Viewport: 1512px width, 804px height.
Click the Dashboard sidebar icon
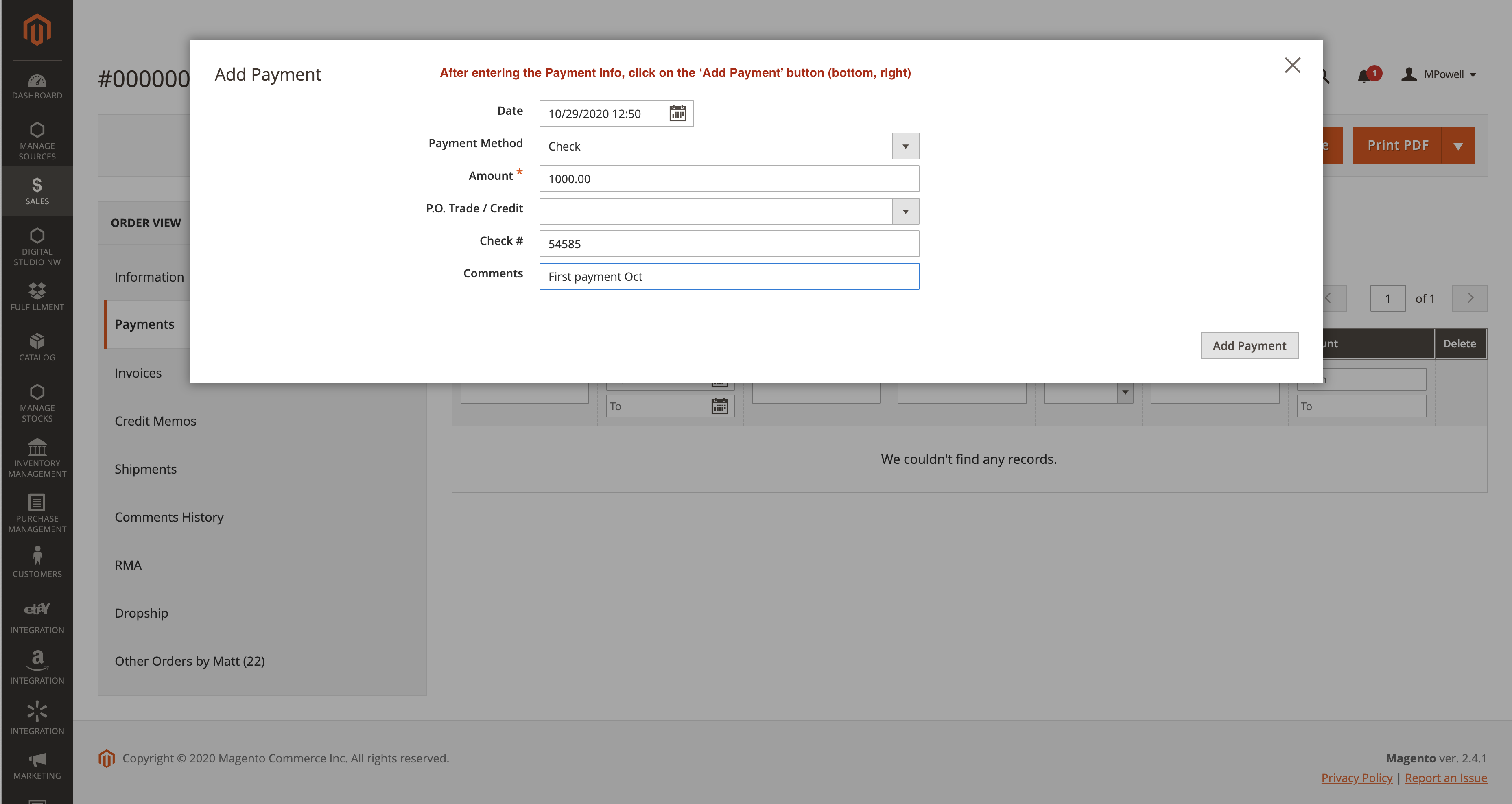[x=37, y=86]
